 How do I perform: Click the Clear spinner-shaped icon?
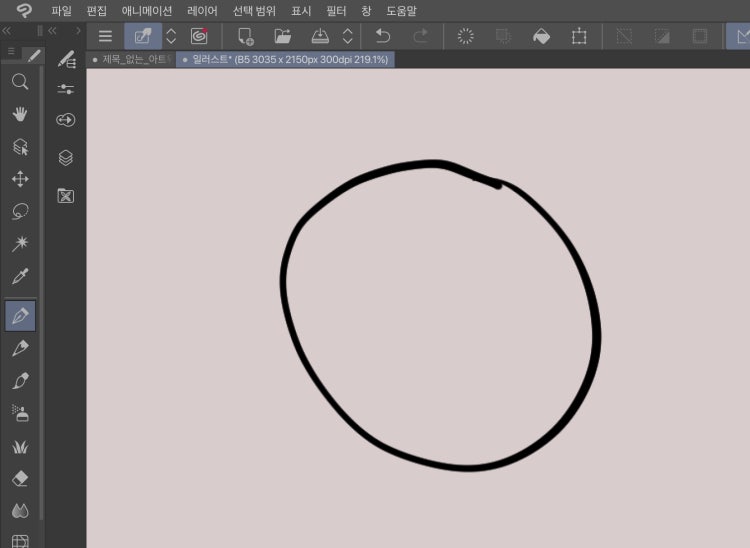(x=465, y=36)
